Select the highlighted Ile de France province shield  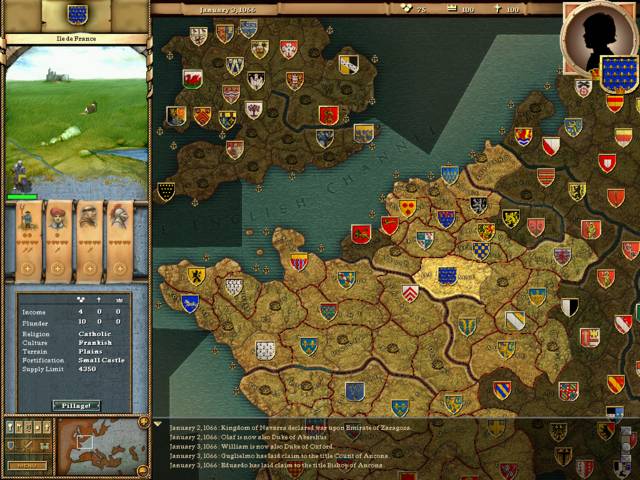[447, 276]
